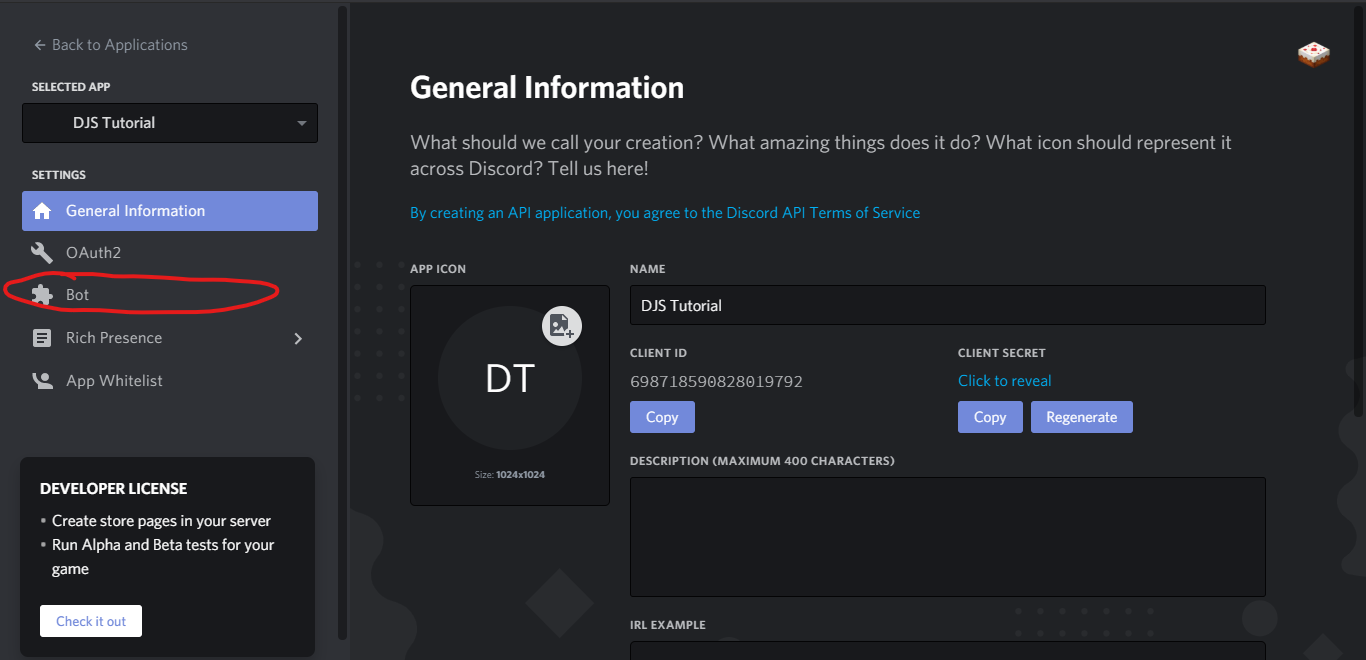Click the cake avatar icon
This screenshot has height=660, width=1366.
1313,54
